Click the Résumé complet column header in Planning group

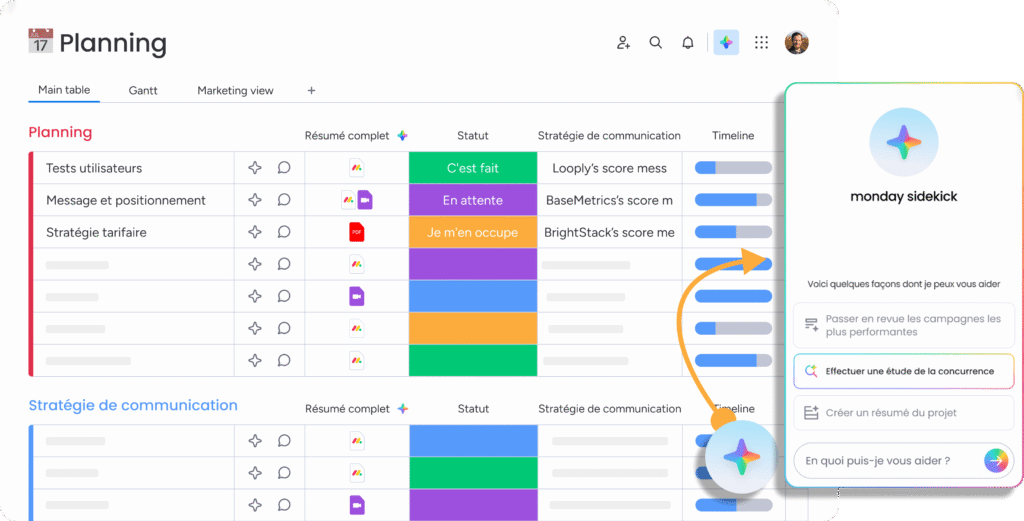(347, 136)
